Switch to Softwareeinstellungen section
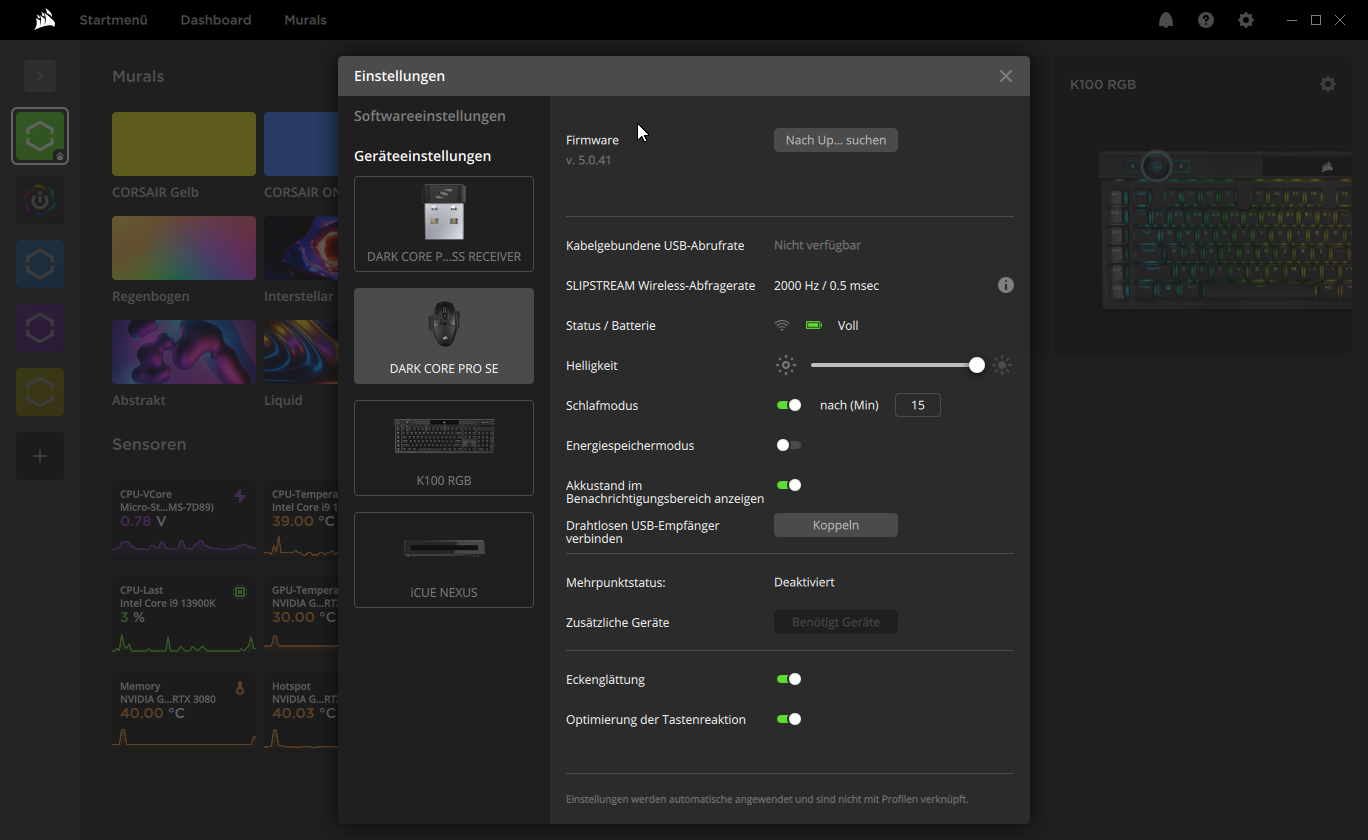 pyautogui.click(x=430, y=116)
